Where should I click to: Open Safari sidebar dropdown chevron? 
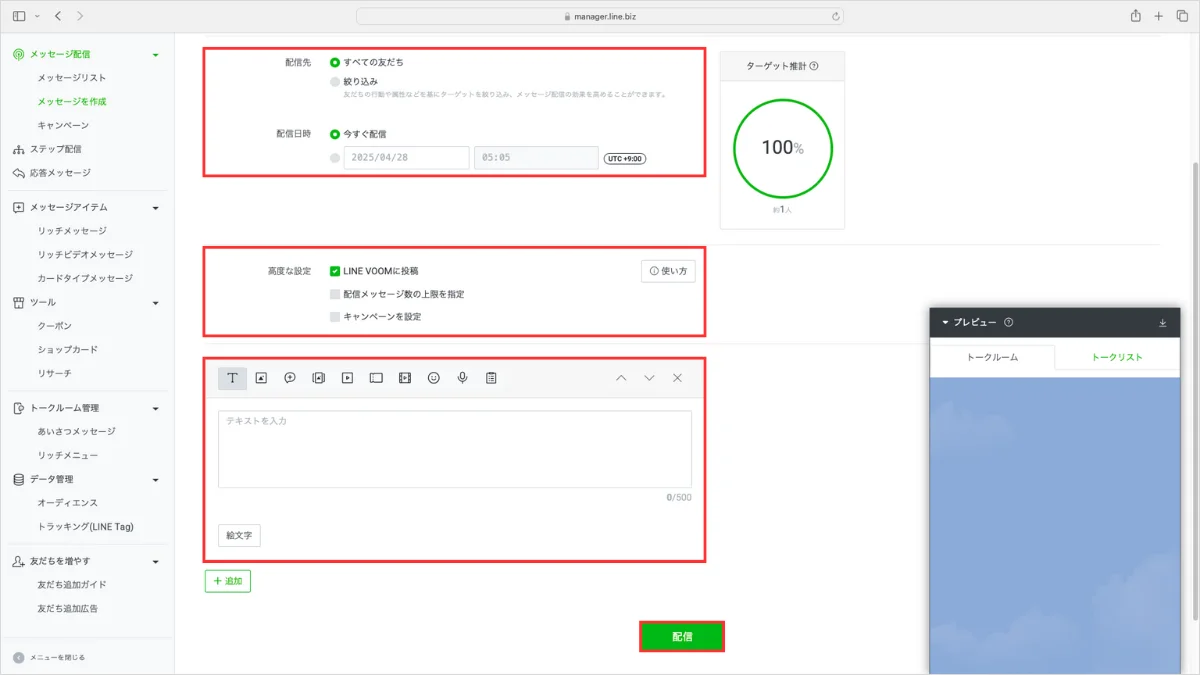(x=38, y=16)
